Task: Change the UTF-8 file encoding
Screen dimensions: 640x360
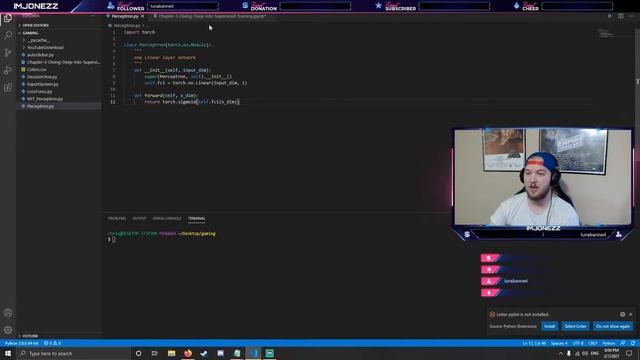Action: point(578,343)
